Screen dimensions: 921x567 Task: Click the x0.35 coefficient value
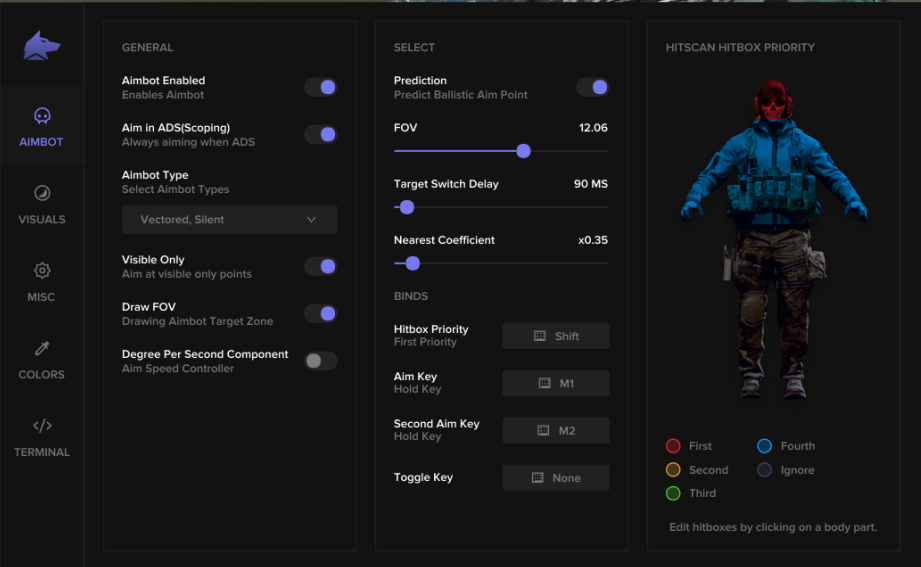point(593,240)
